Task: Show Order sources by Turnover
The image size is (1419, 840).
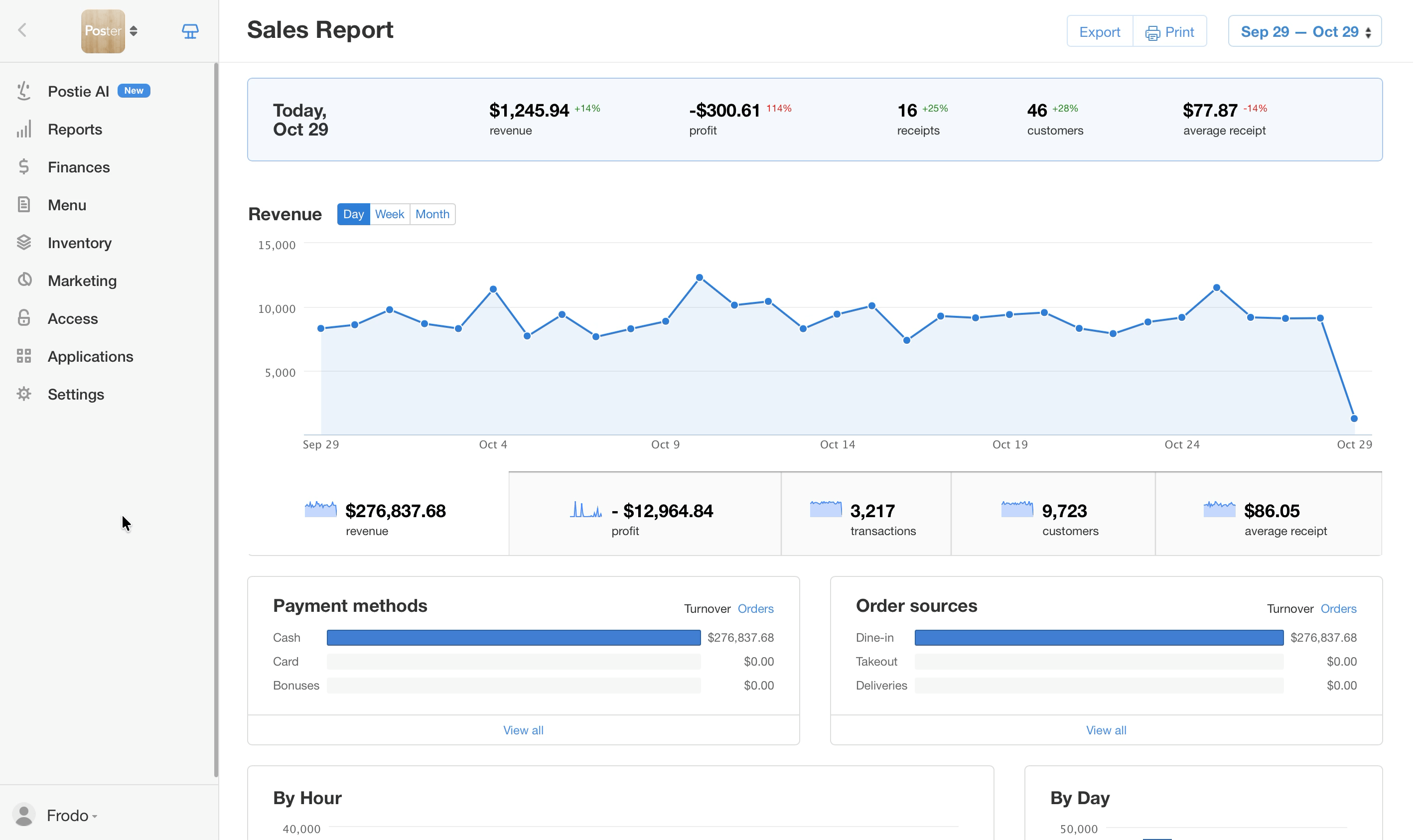Action: pyautogui.click(x=1290, y=608)
